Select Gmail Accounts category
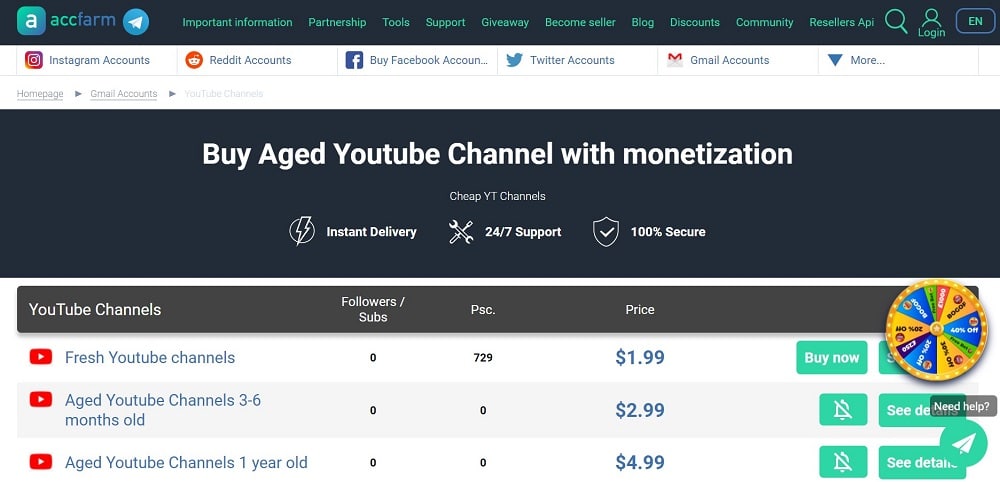The image size is (1000, 482). coord(730,60)
